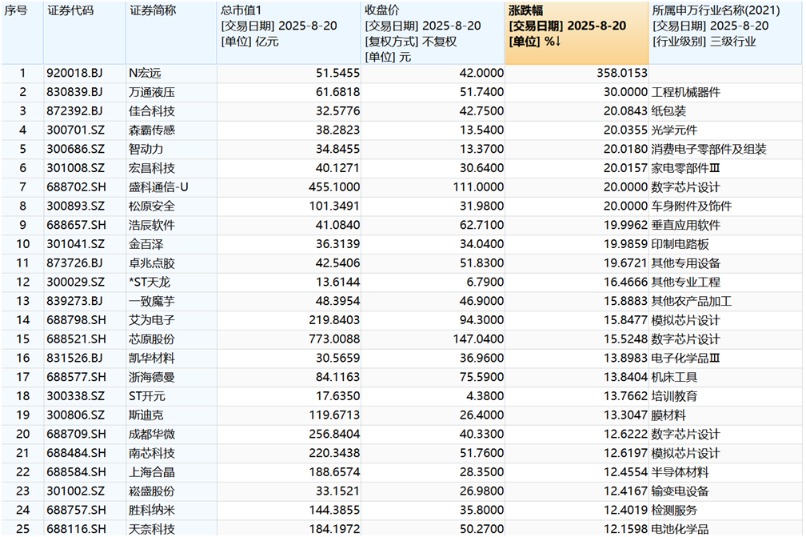Click industry cell 其他农产品加工

(x=691, y=301)
